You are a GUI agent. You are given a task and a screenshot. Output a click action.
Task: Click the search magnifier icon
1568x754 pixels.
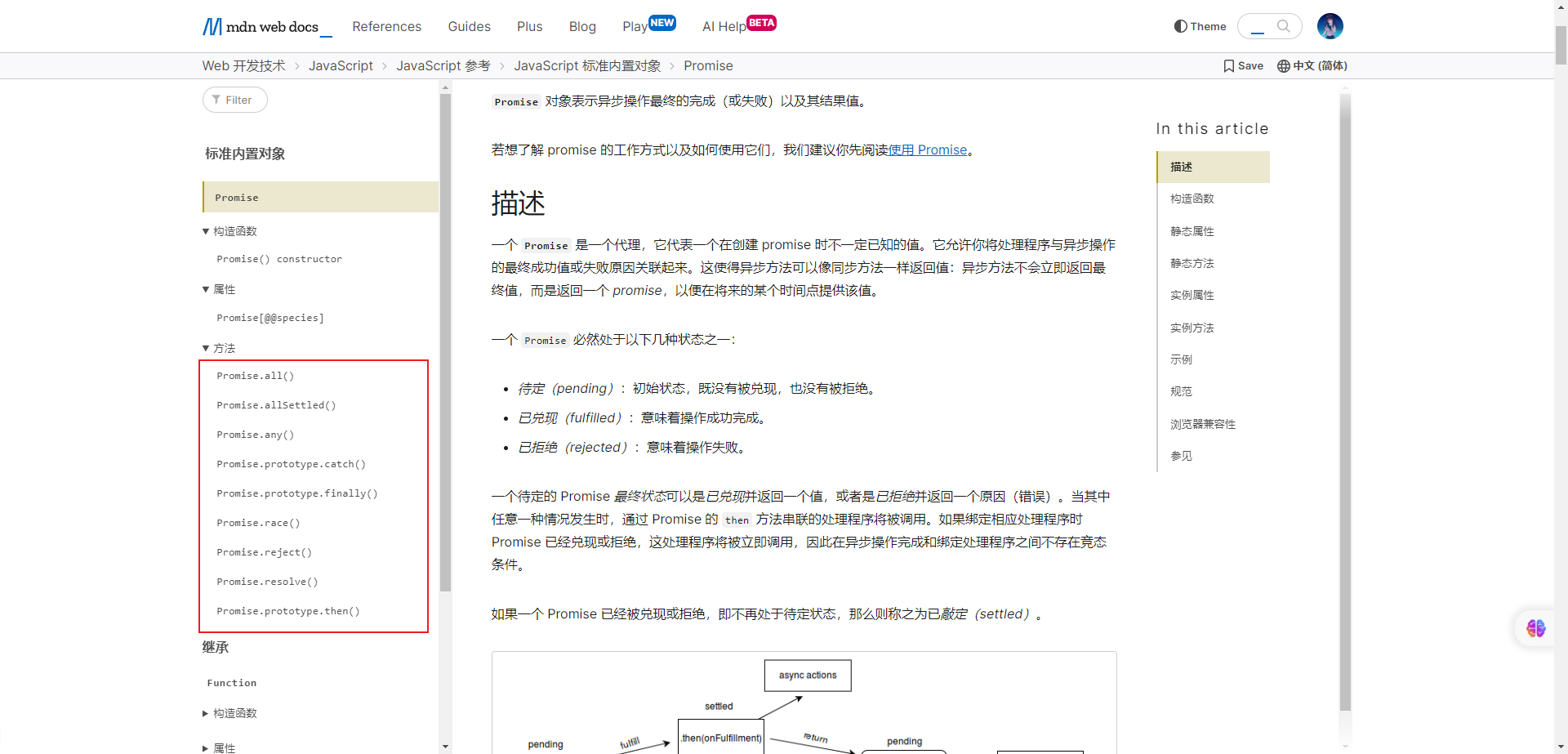click(1284, 26)
